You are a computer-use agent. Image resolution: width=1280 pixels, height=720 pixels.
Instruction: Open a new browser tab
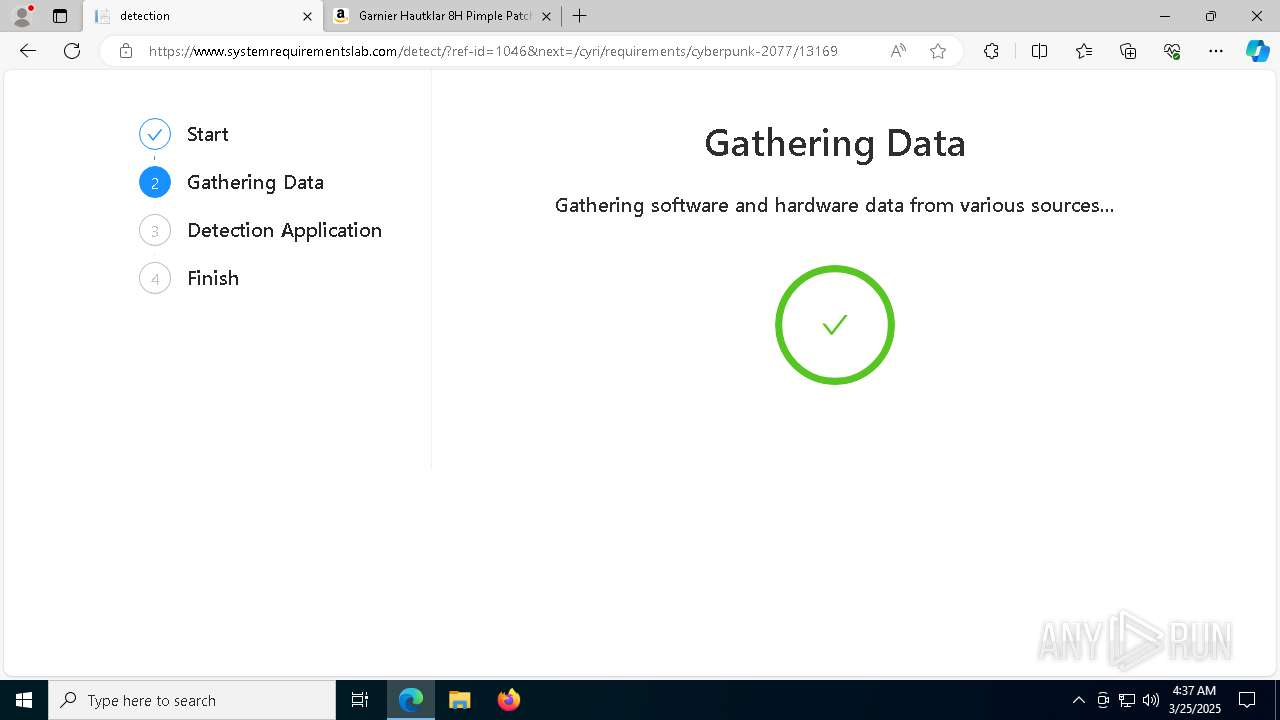[579, 16]
